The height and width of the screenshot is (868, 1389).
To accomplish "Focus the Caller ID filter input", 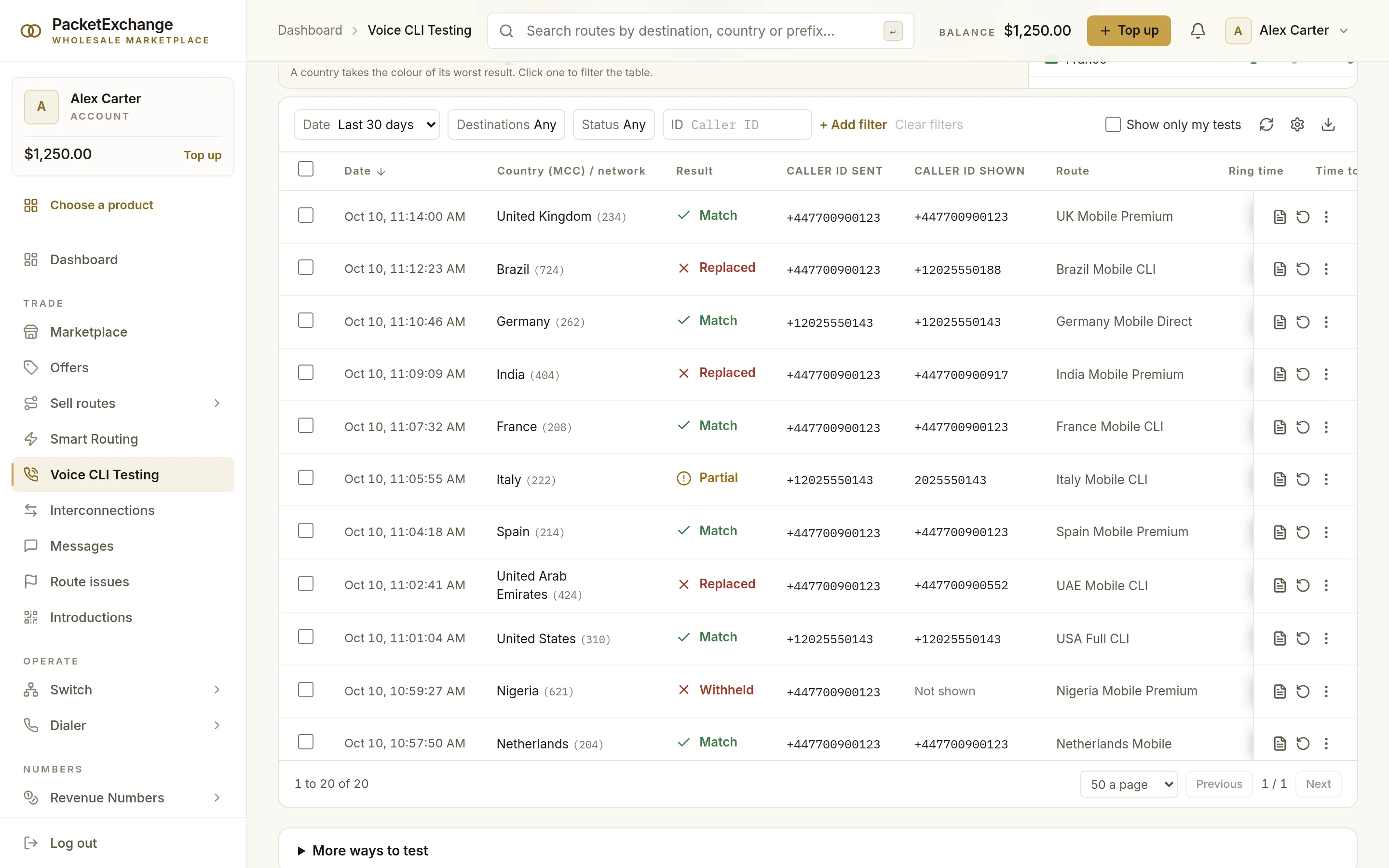I will (737, 124).
